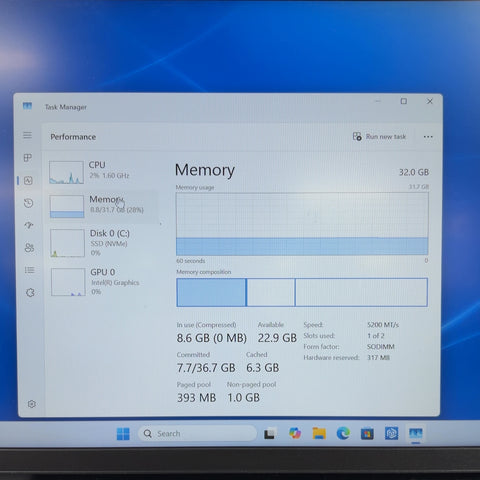The height and width of the screenshot is (480, 480).
Task: Click the Non-paged pool 1.0 GB value
Action: 243,398
